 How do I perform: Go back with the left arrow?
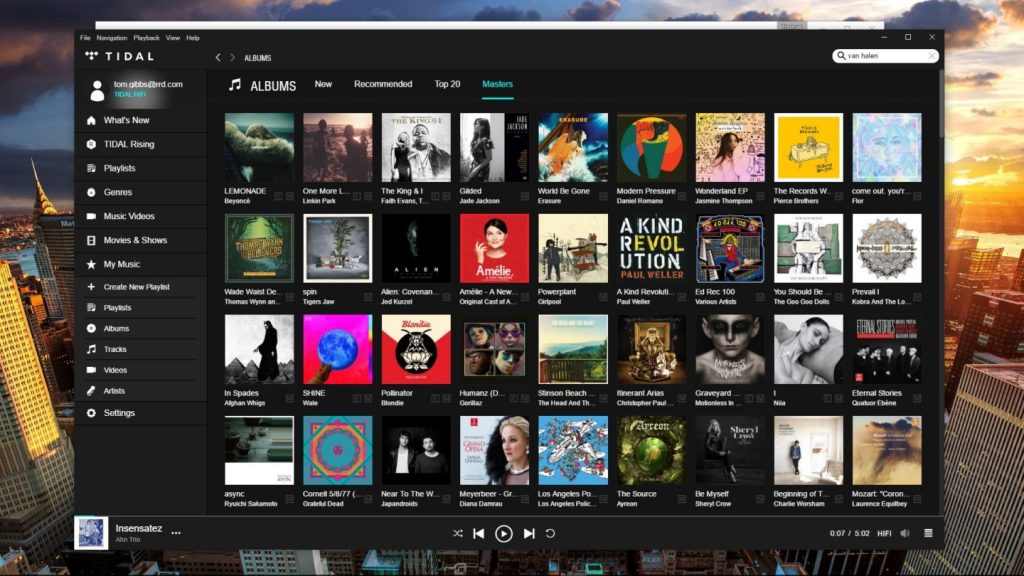(218, 57)
